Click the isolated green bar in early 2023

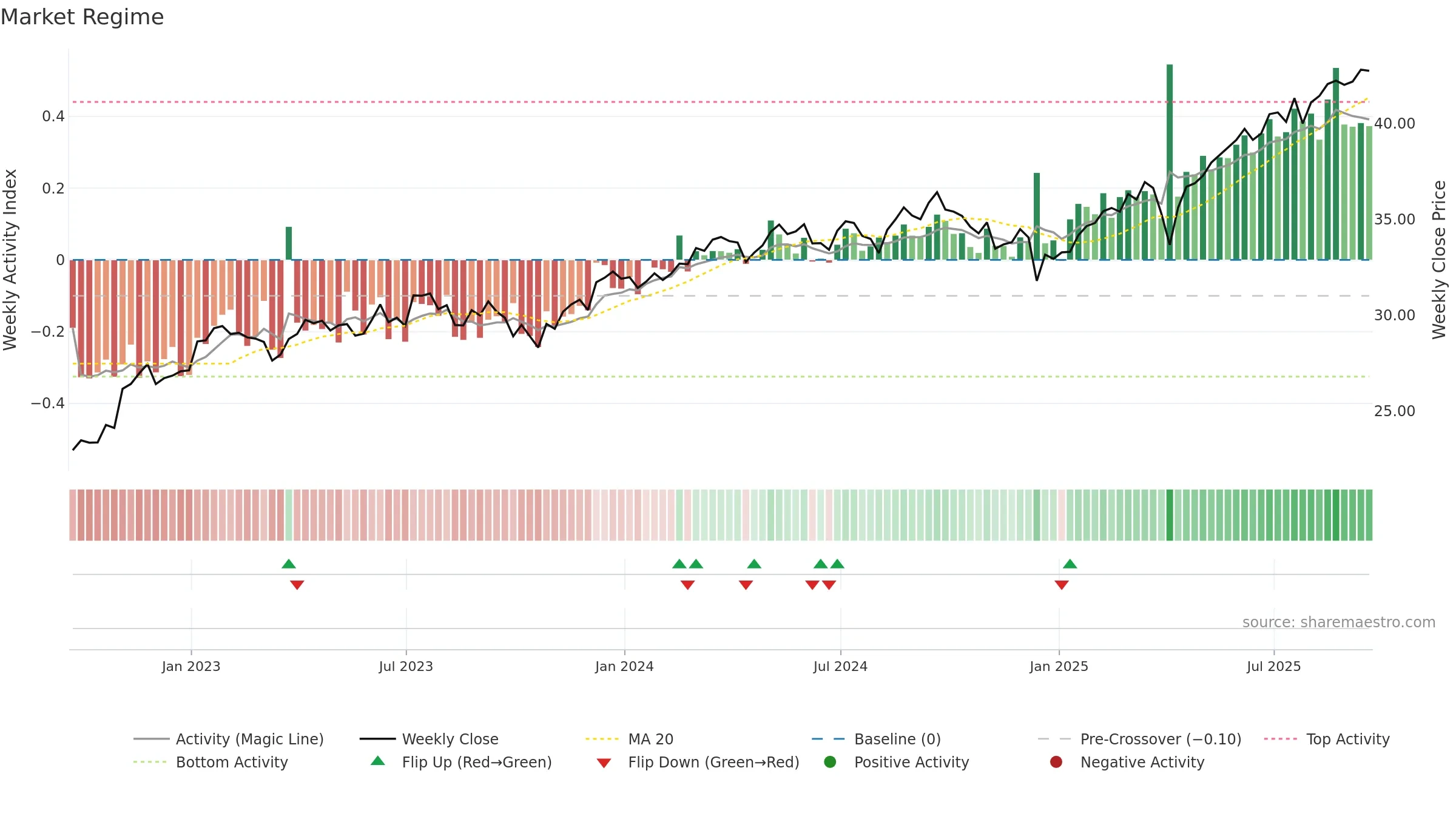pos(289,243)
